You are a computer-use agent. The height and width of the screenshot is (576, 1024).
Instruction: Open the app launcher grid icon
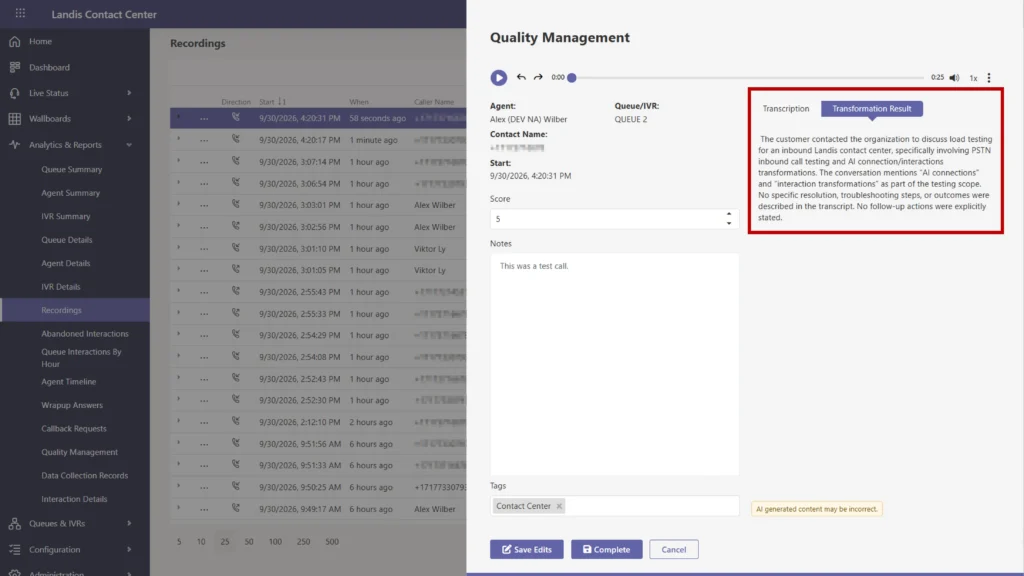tap(20, 13)
